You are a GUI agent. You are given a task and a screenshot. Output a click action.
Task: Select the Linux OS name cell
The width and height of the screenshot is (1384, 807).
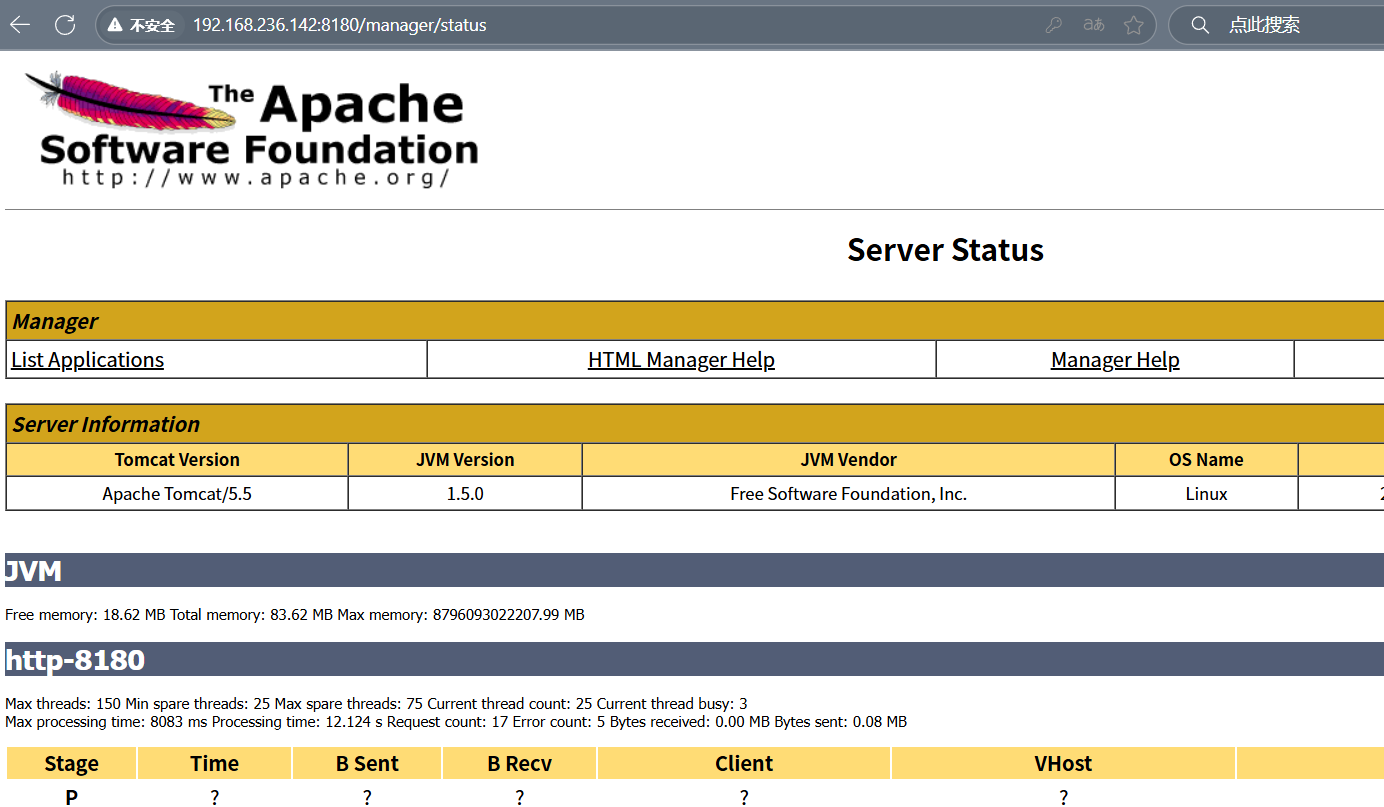click(1206, 493)
